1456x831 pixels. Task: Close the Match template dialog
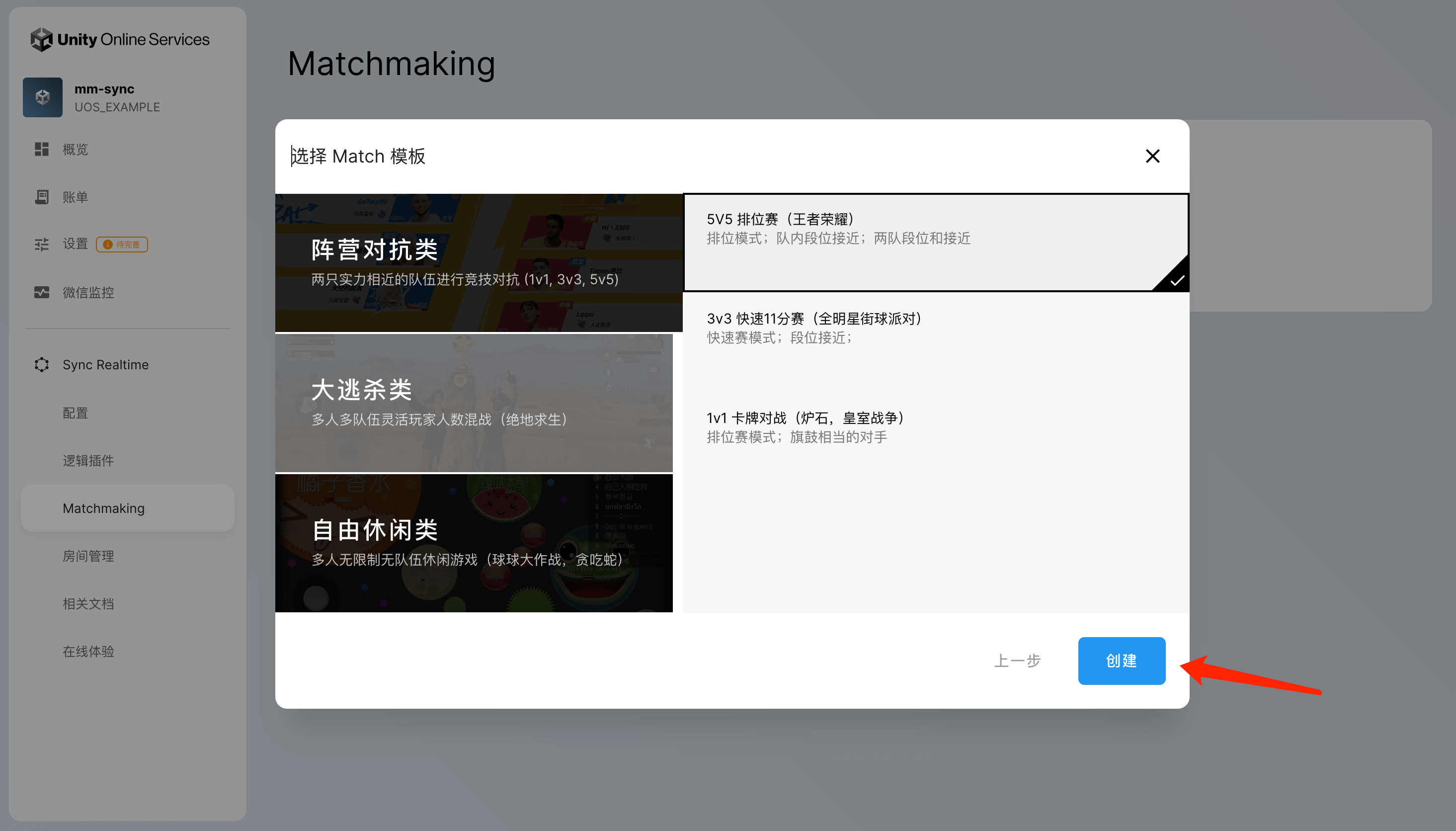pyautogui.click(x=1152, y=156)
